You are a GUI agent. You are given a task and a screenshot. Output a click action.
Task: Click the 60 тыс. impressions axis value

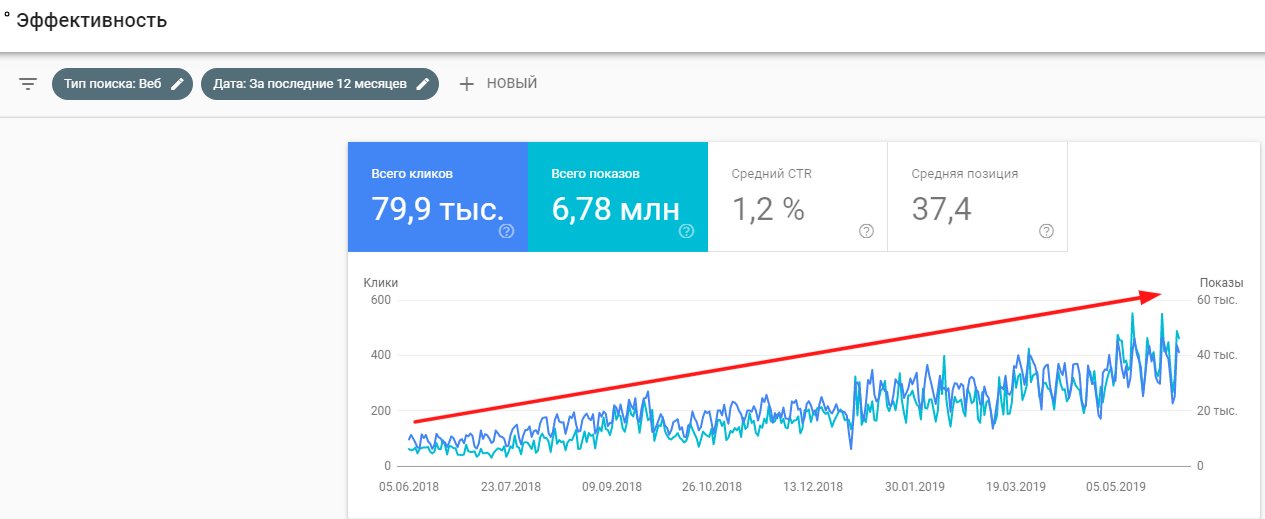(1218, 300)
